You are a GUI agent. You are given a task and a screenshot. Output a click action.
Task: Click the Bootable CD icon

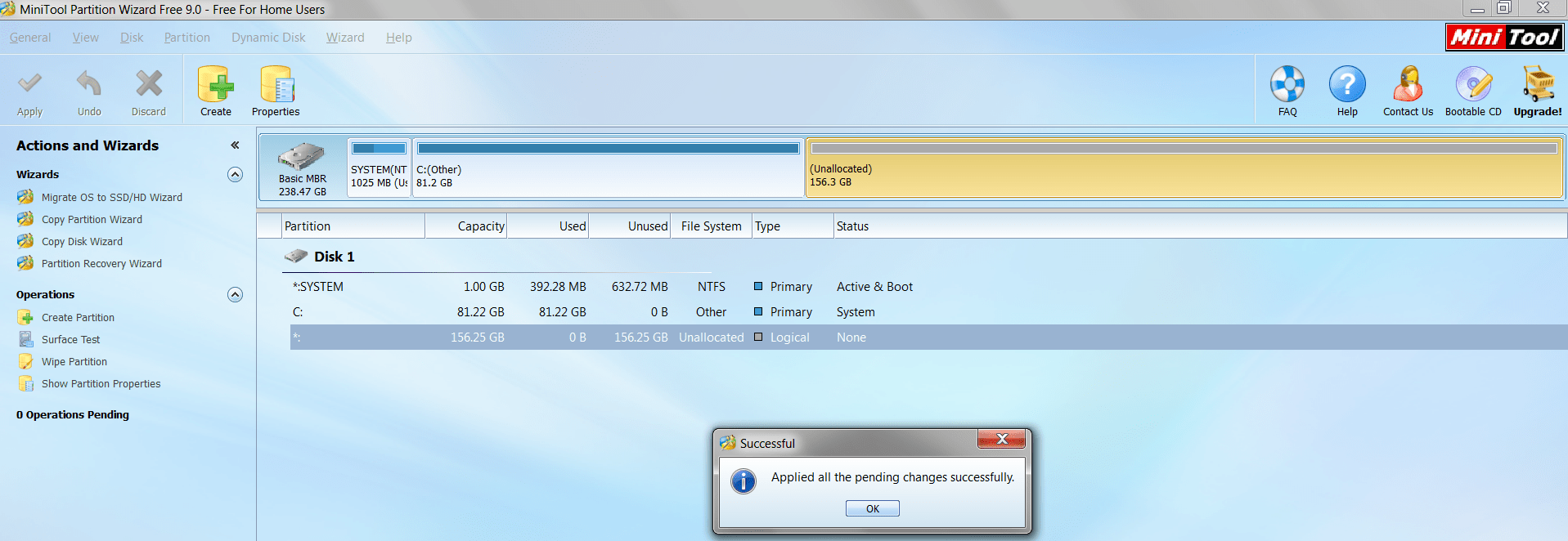pyautogui.click(x=1473, y=83)
